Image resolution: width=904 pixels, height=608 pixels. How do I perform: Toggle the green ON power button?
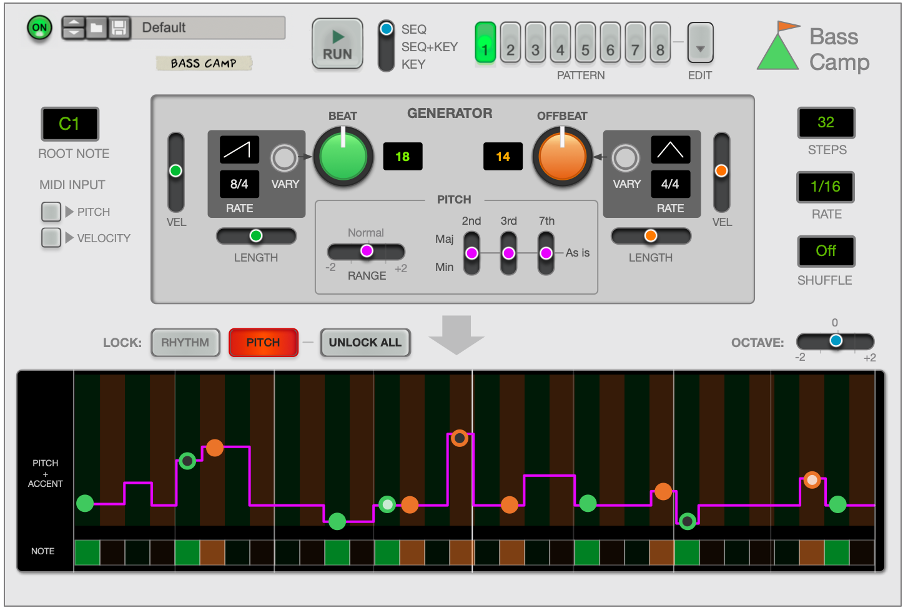tap(39, 28)
